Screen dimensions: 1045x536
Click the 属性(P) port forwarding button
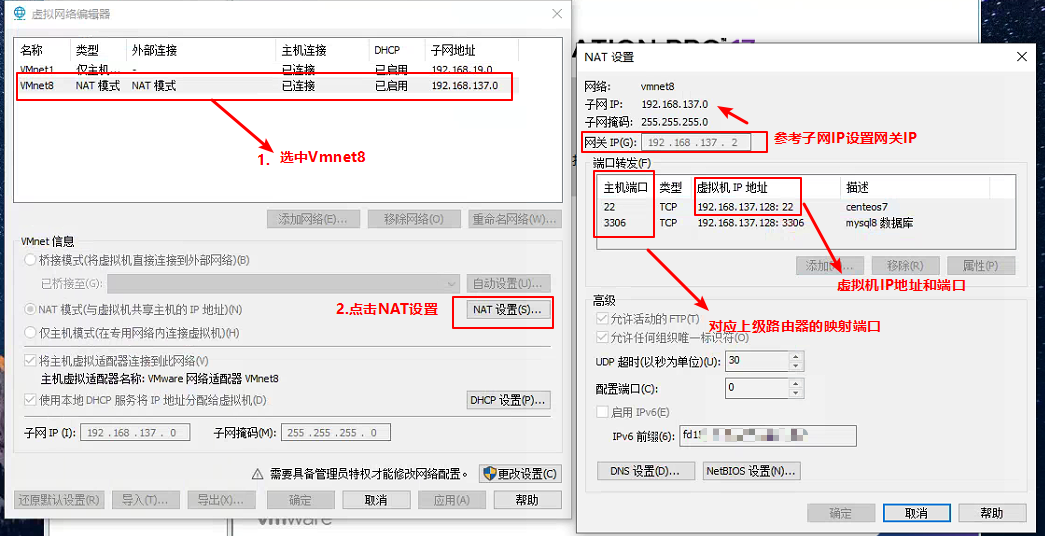[x=981, y=266]
